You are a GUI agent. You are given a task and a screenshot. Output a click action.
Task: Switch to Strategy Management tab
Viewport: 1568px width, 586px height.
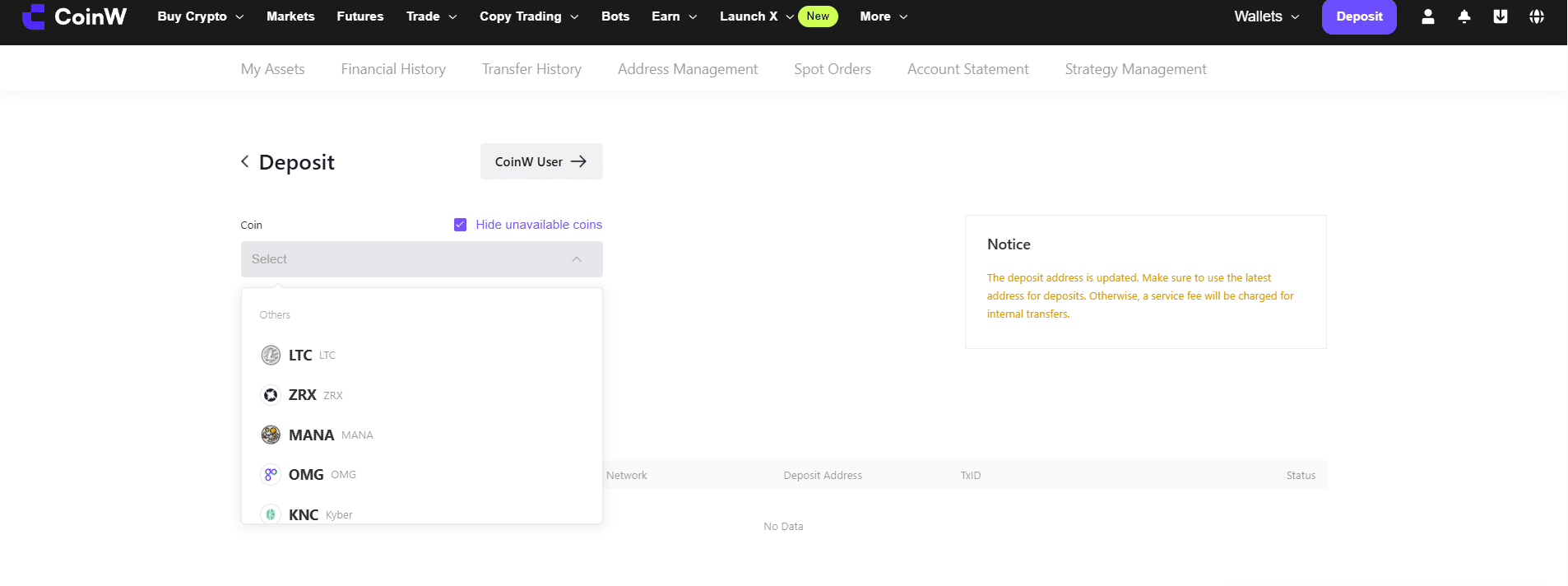(x=1136, y=69)
